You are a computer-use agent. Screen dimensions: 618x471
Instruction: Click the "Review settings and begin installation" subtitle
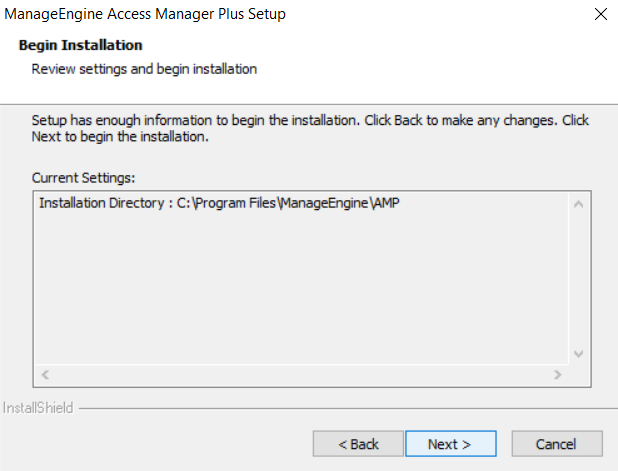pyautogui.click(x=144, y=69)
